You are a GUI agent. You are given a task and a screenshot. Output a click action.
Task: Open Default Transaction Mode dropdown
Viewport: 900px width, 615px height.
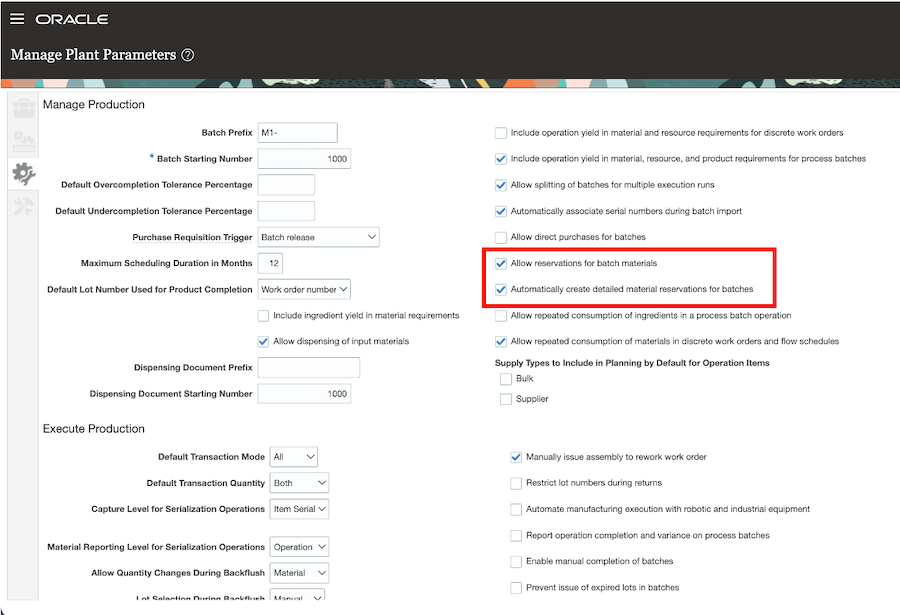pyautogui.click(x=294, y=457)
